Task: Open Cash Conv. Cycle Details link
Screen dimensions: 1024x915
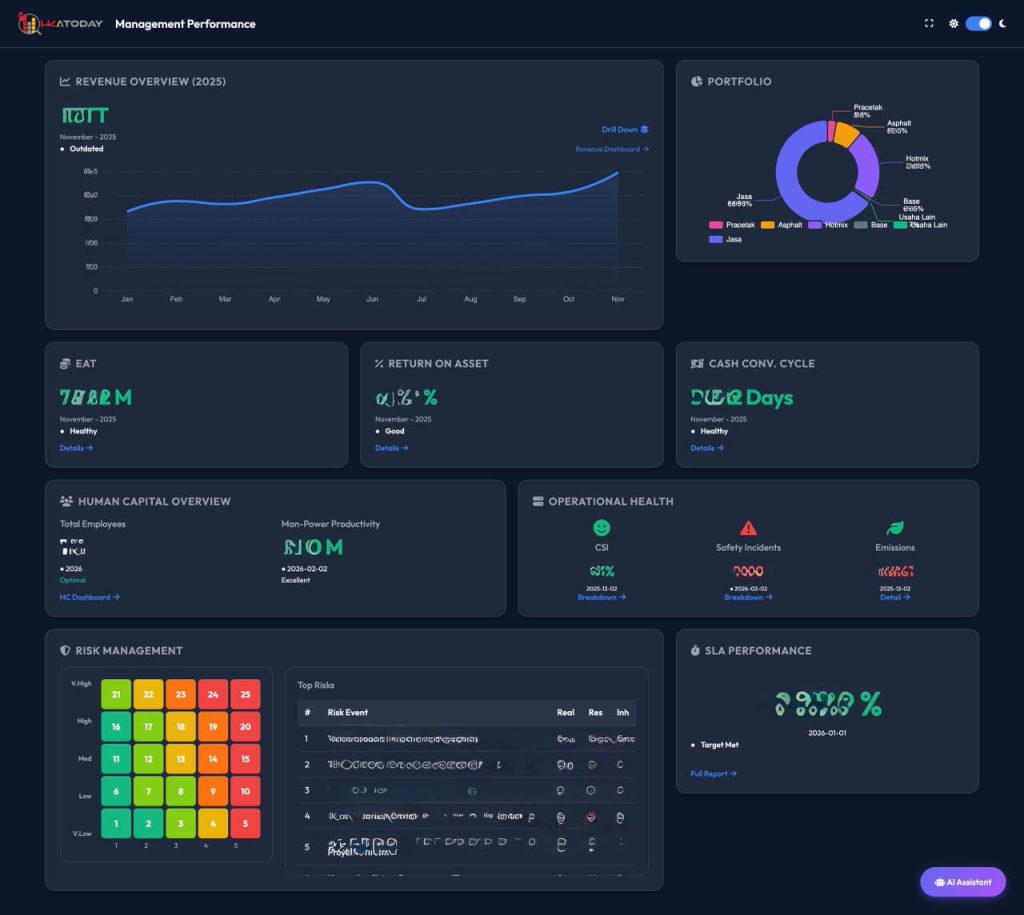Action: point(707,448)
